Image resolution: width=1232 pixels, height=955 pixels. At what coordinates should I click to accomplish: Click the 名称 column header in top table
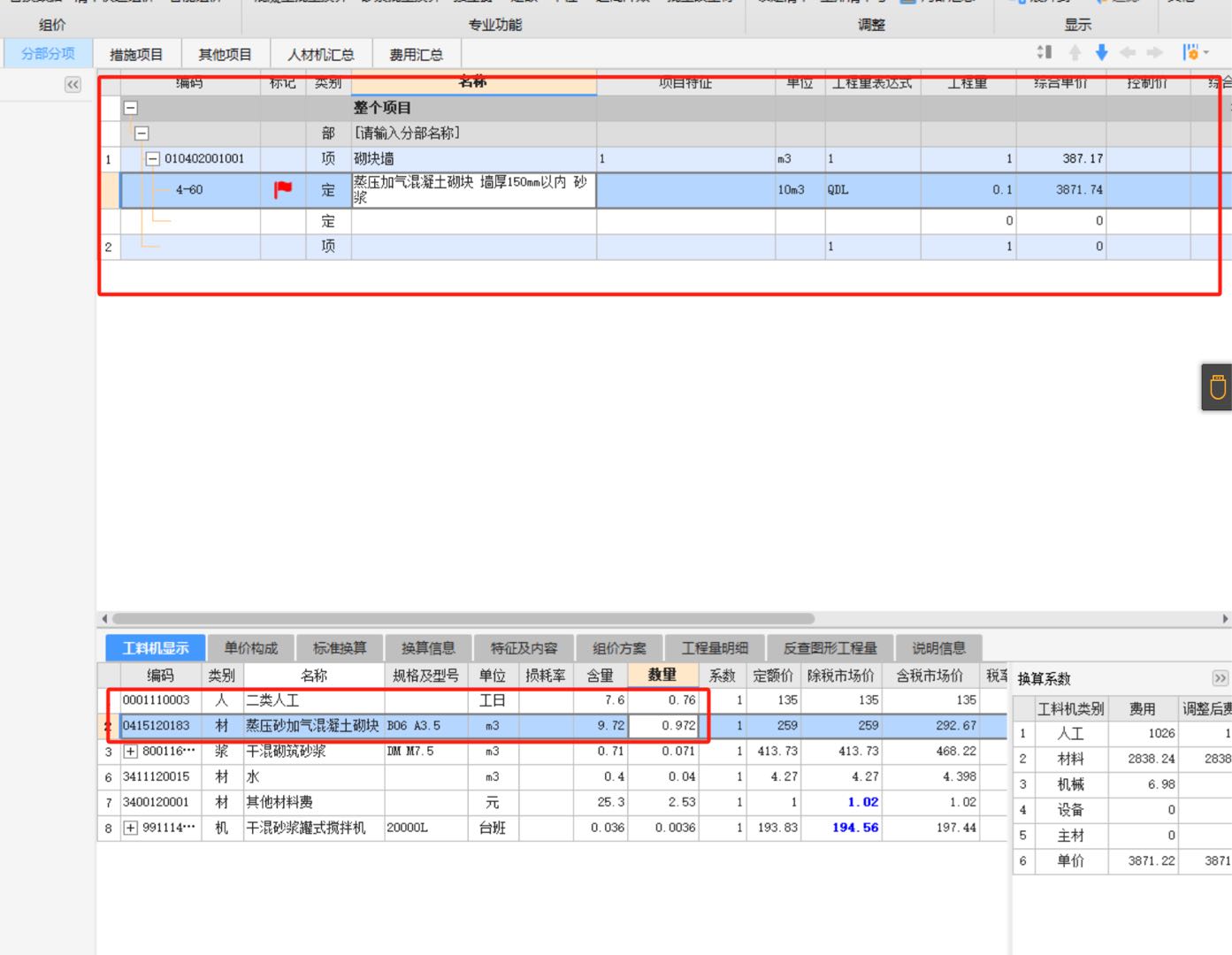[473, 82]
